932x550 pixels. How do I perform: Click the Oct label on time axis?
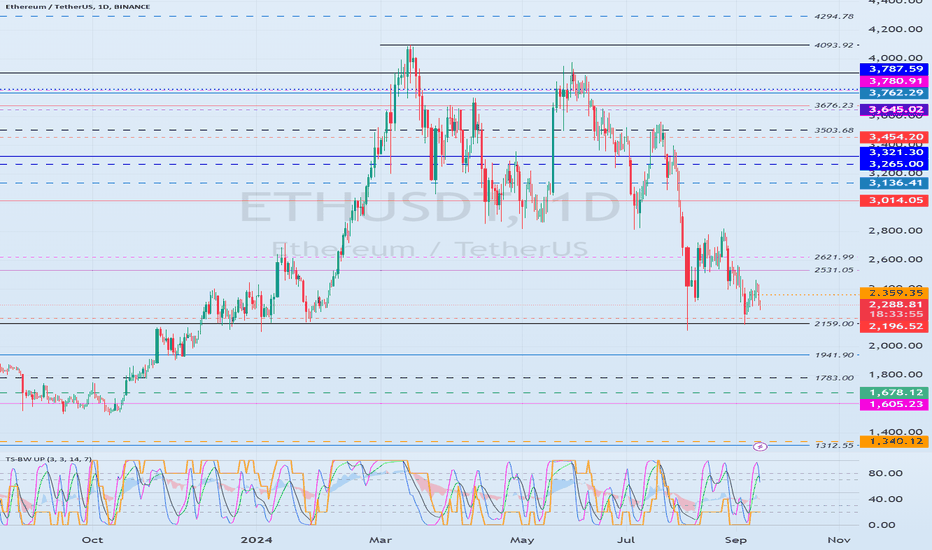92,540
